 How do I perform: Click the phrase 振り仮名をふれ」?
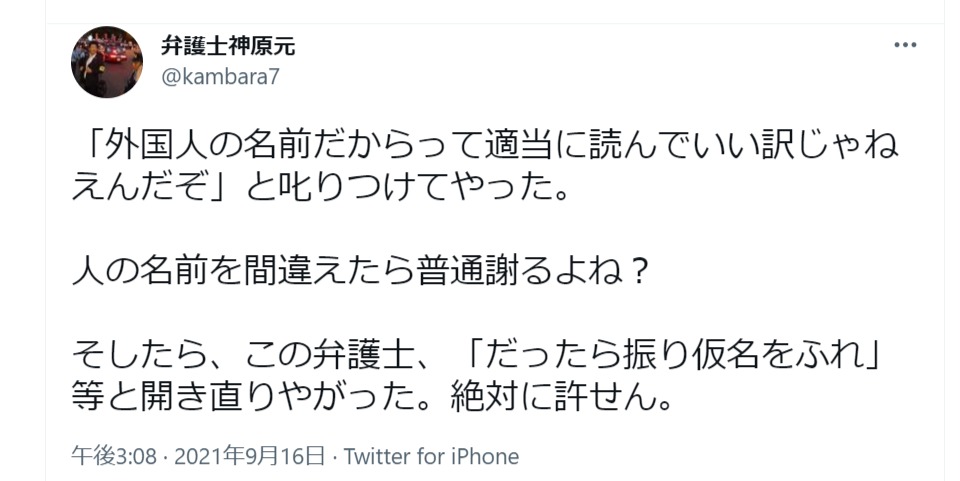point(750,357)
